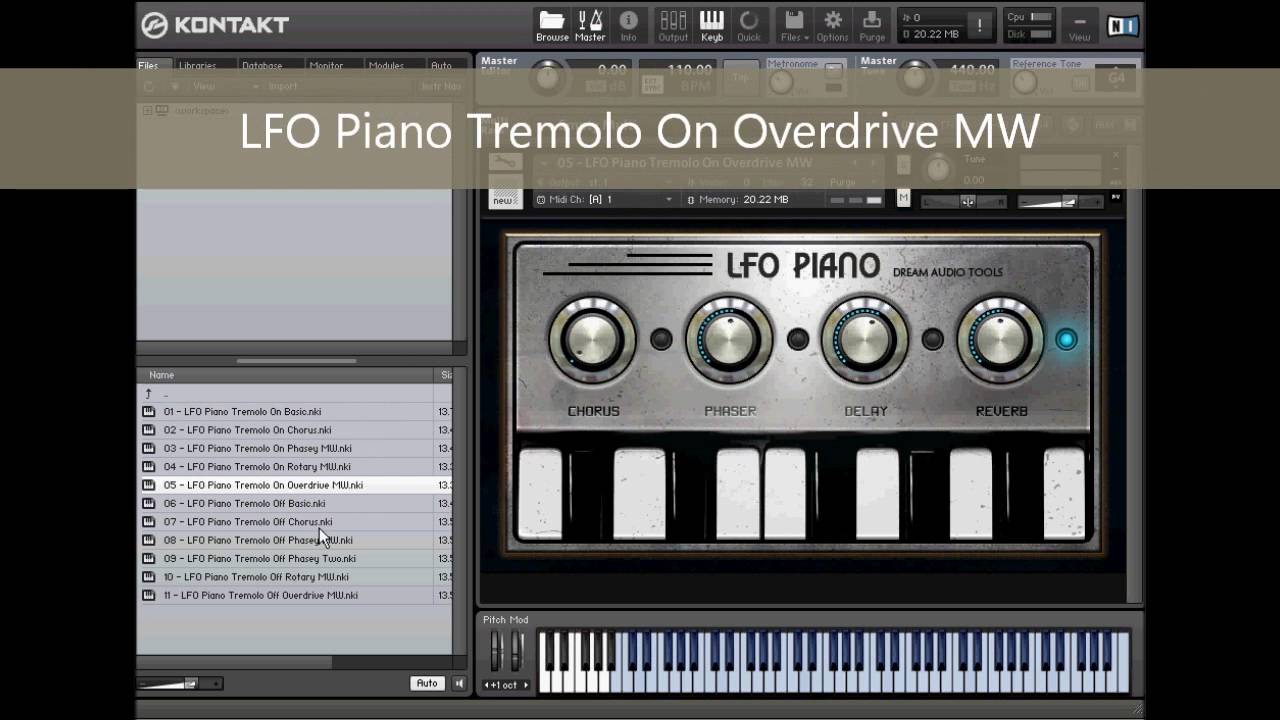Click the instrument pan L-R slider
Screen dimensions: 1280x720
tap(965, 201)
